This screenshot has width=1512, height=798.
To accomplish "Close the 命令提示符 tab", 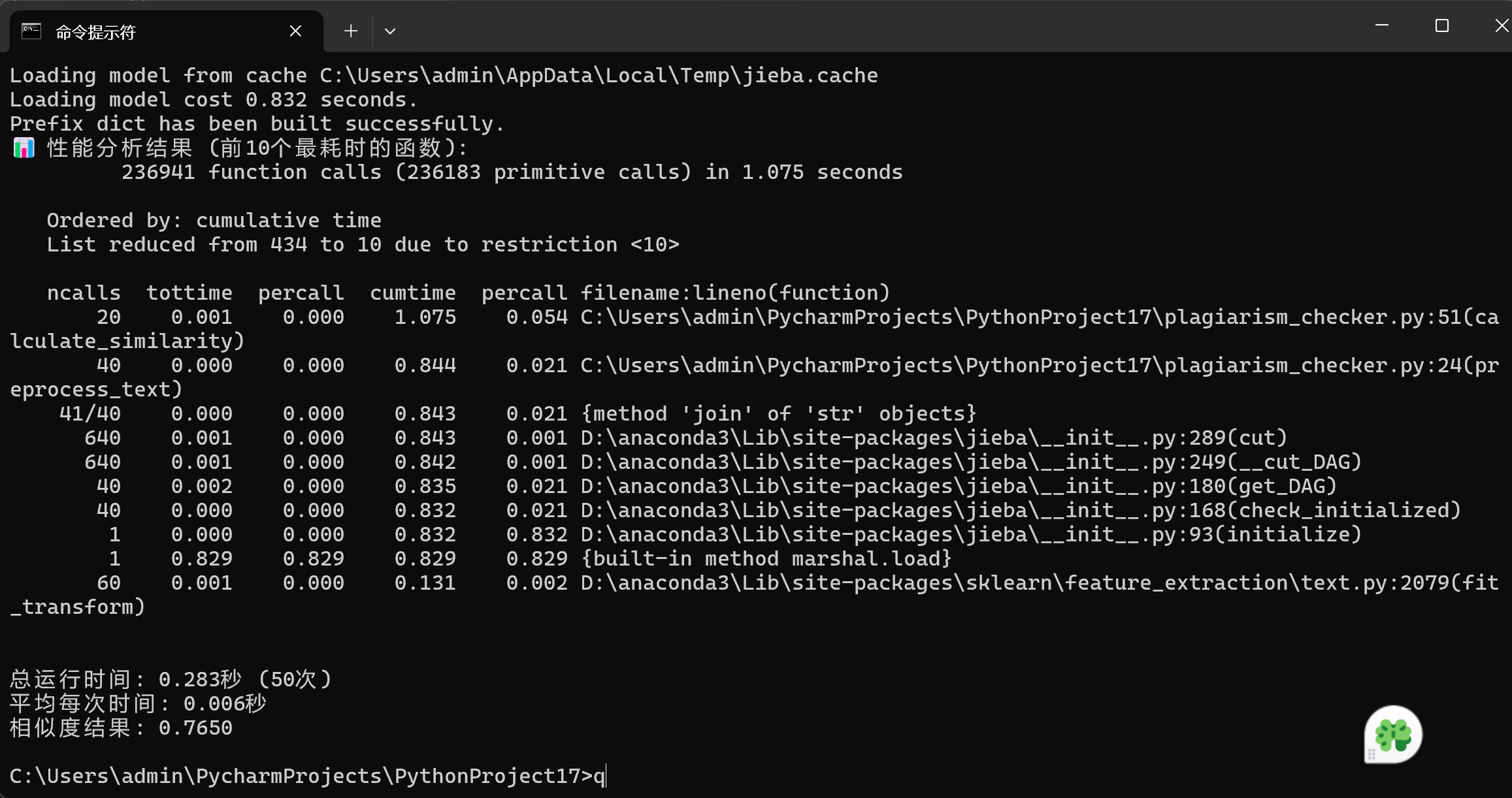I will click(x=295, y=31).
